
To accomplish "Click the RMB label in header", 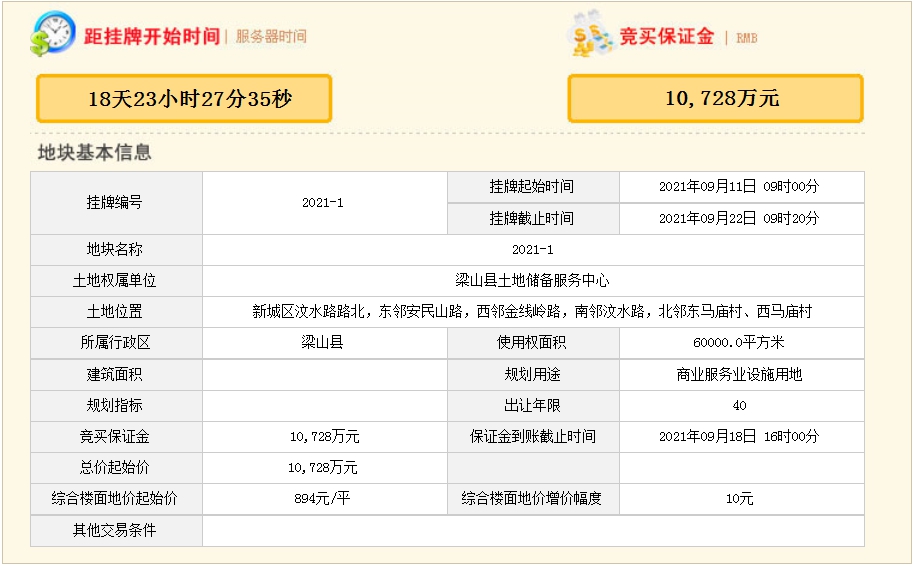I will (746, 38).
